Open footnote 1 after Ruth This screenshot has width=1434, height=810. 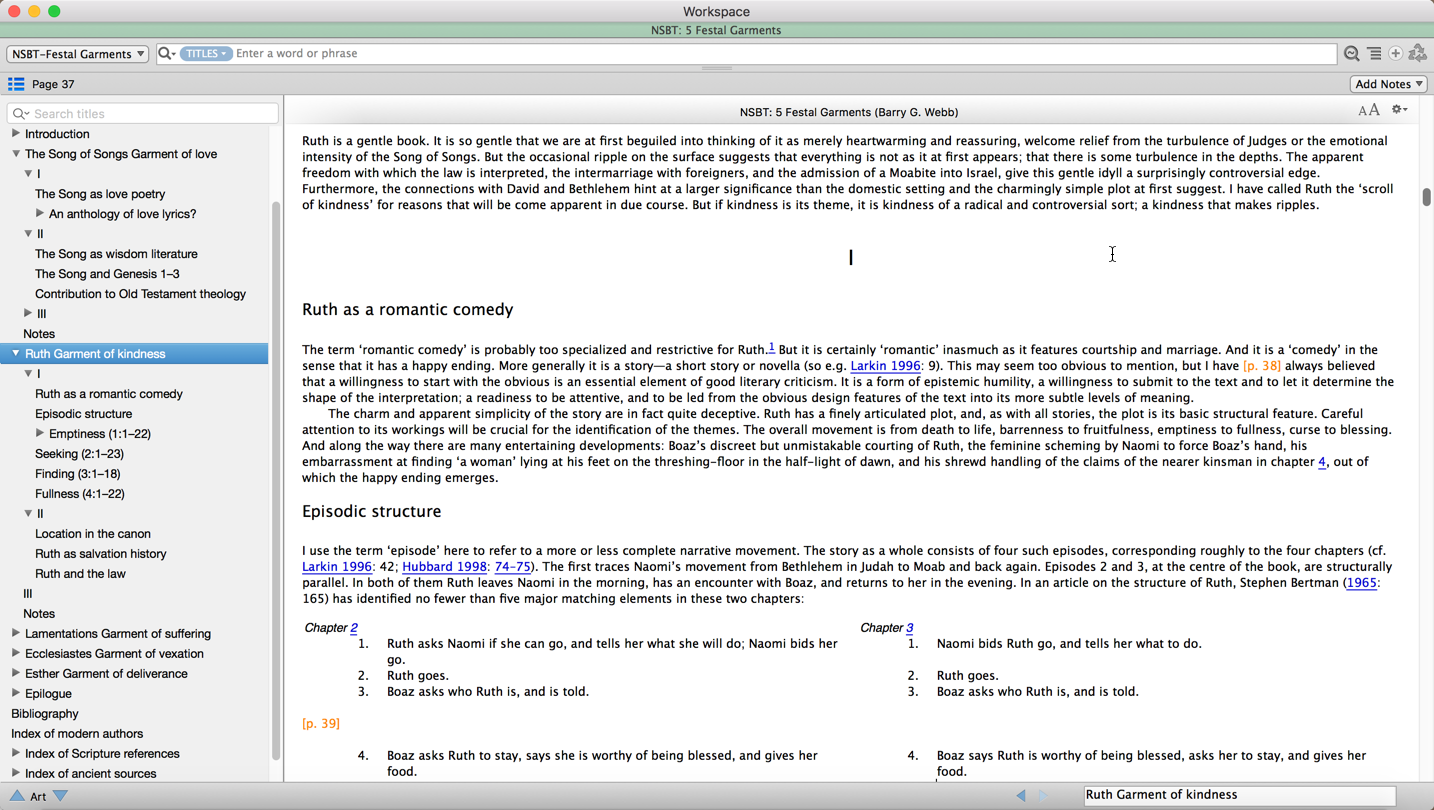(771, 347)
